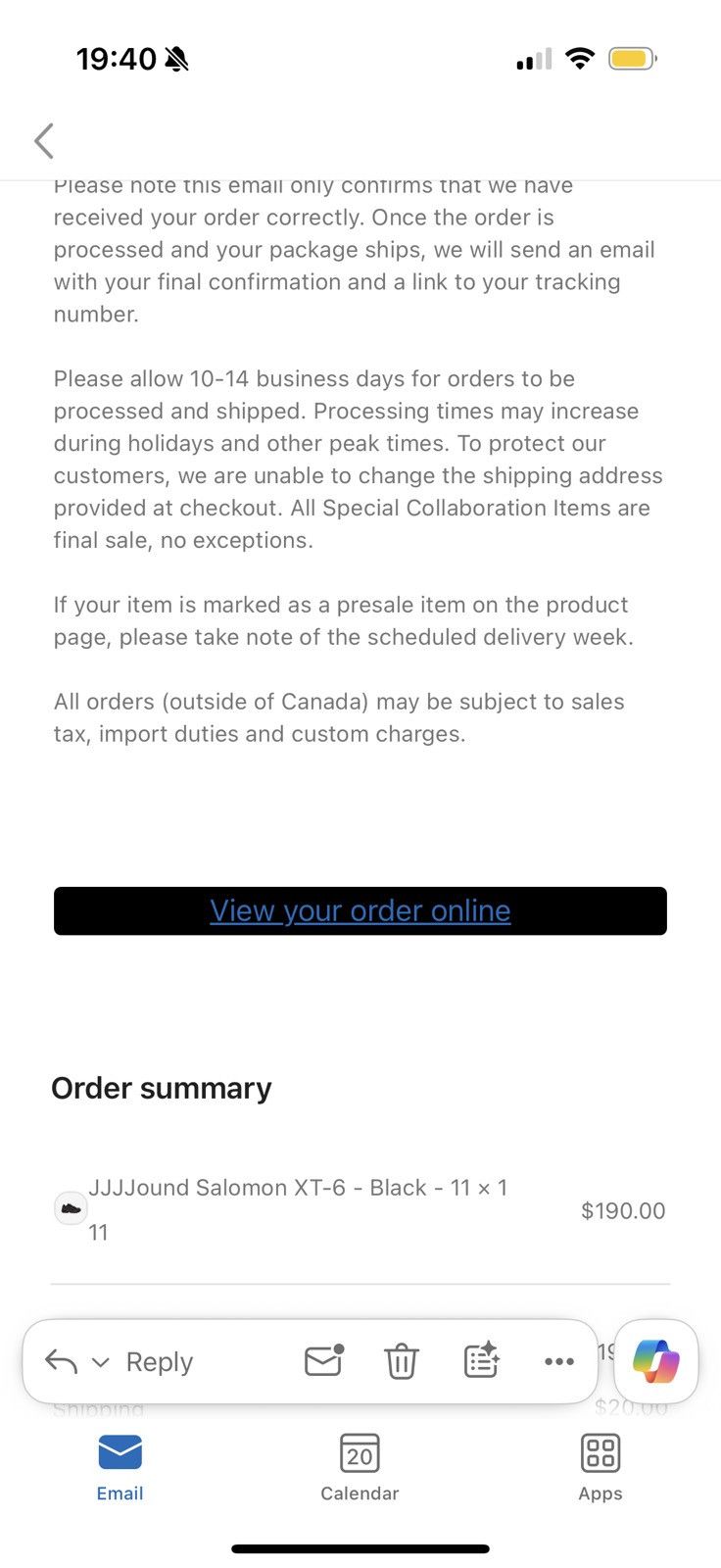Open AI summary notes icon

481,1360
